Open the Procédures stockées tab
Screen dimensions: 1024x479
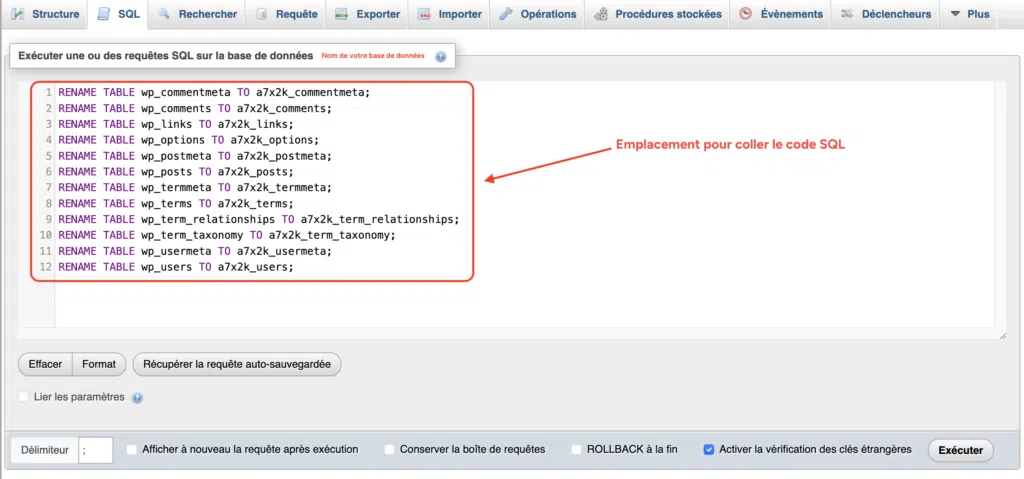click(x=658, y=14)
